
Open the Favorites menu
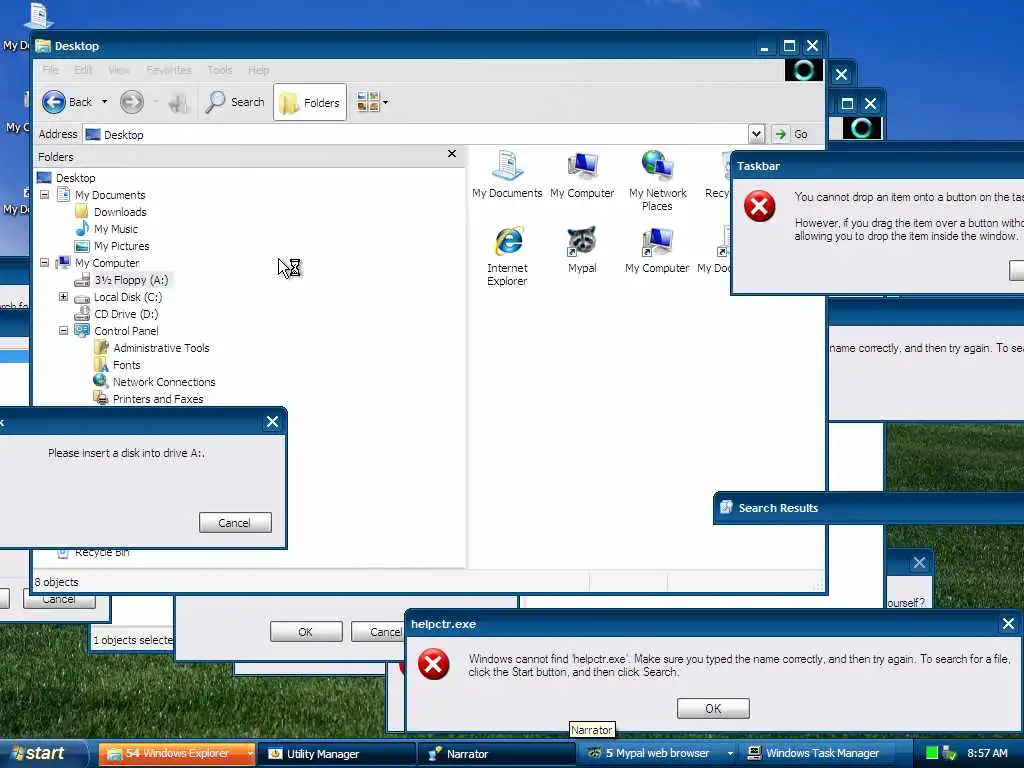click(168, 70)
